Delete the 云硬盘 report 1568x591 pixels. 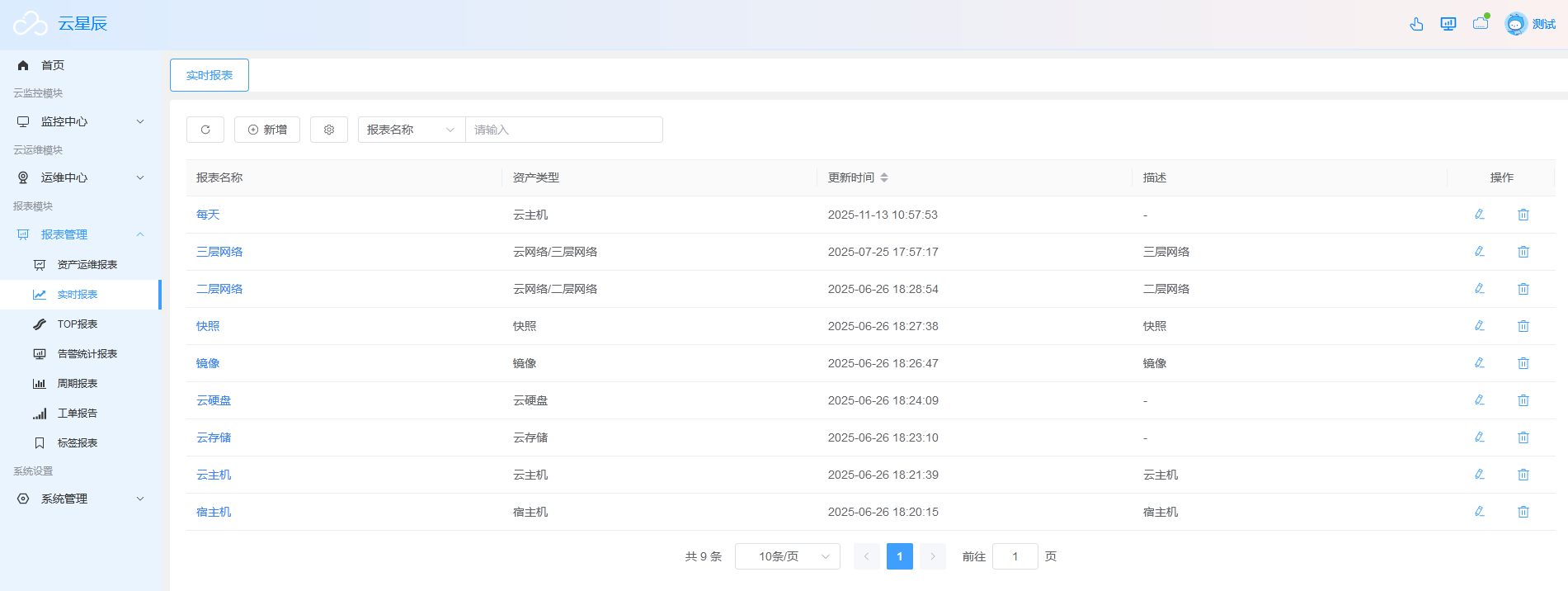tap(1523, 400)
